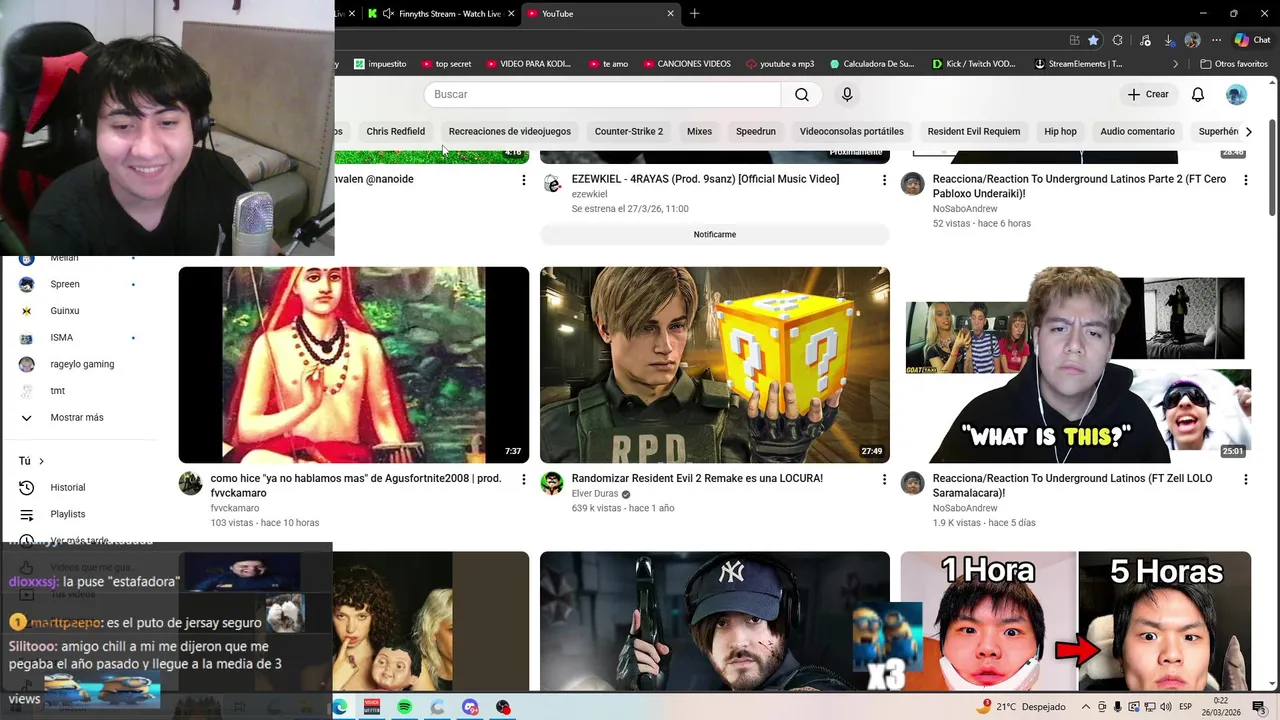This screenshot has width=1280, height=720.
Task: Activate voice search microphone icon
Action: [x=847, y=94]
